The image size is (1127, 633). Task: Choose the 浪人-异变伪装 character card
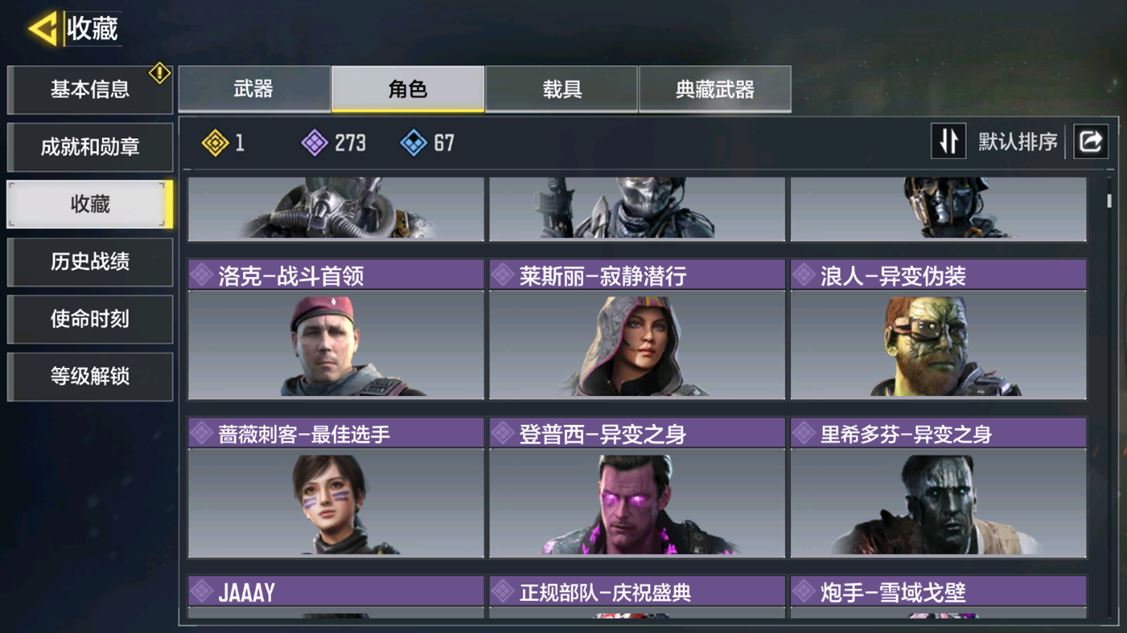click(939, 330)
